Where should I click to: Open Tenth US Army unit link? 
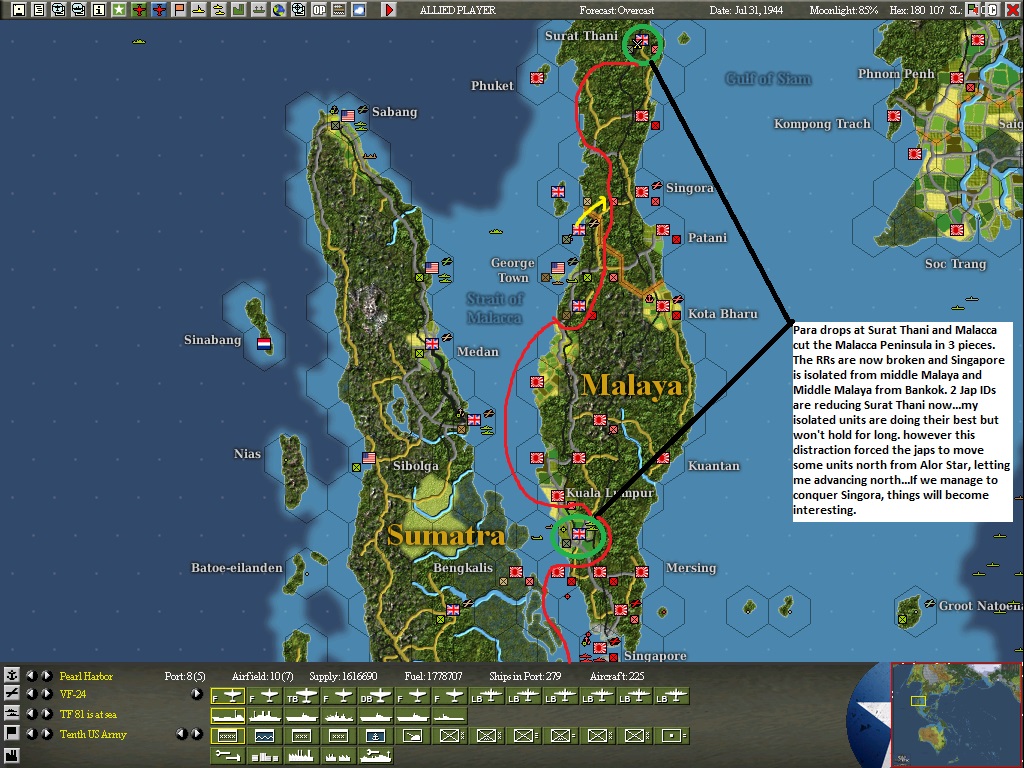click(93, 734)
